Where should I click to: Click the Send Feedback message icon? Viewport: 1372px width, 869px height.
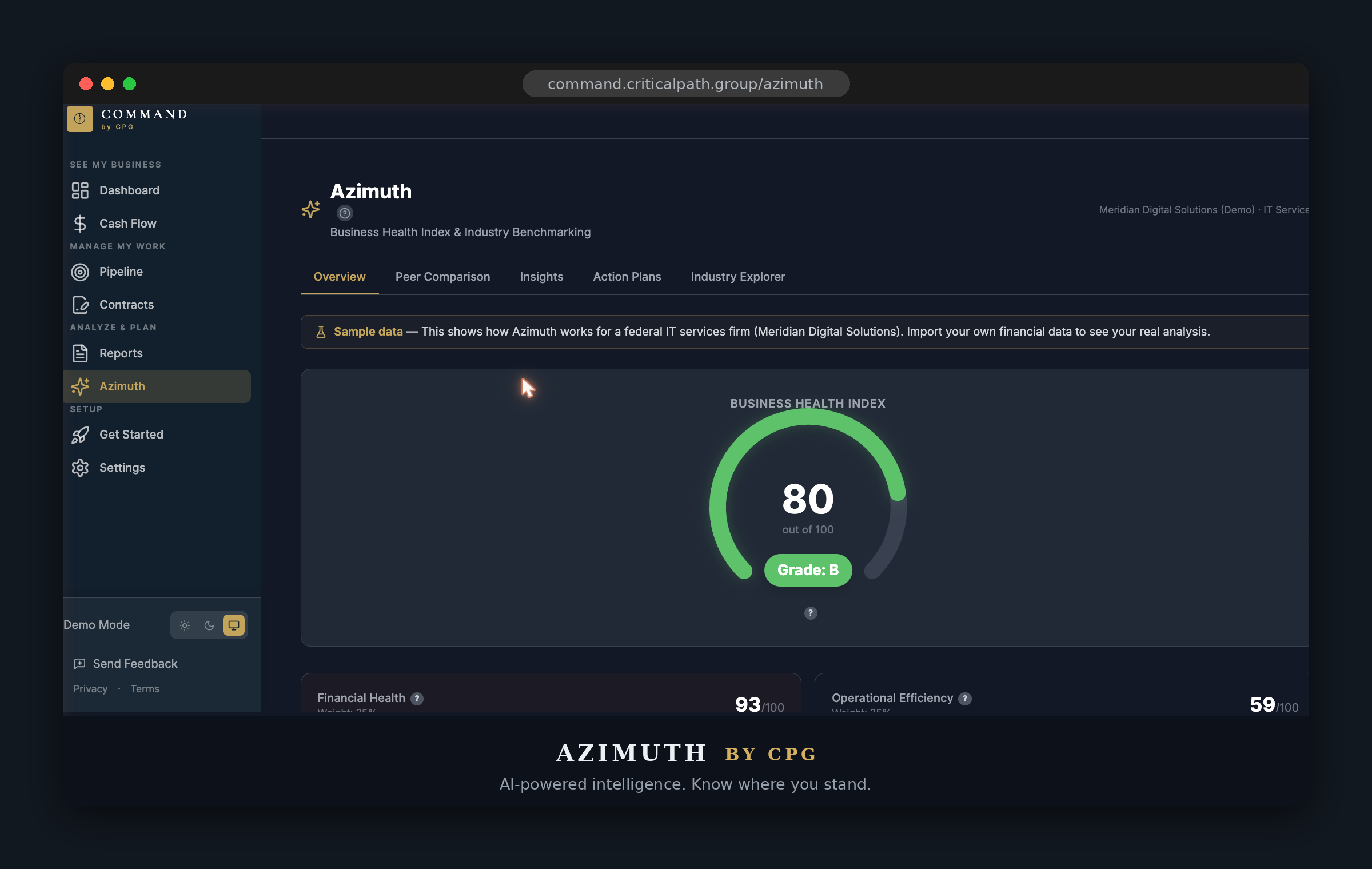point(79,664)
